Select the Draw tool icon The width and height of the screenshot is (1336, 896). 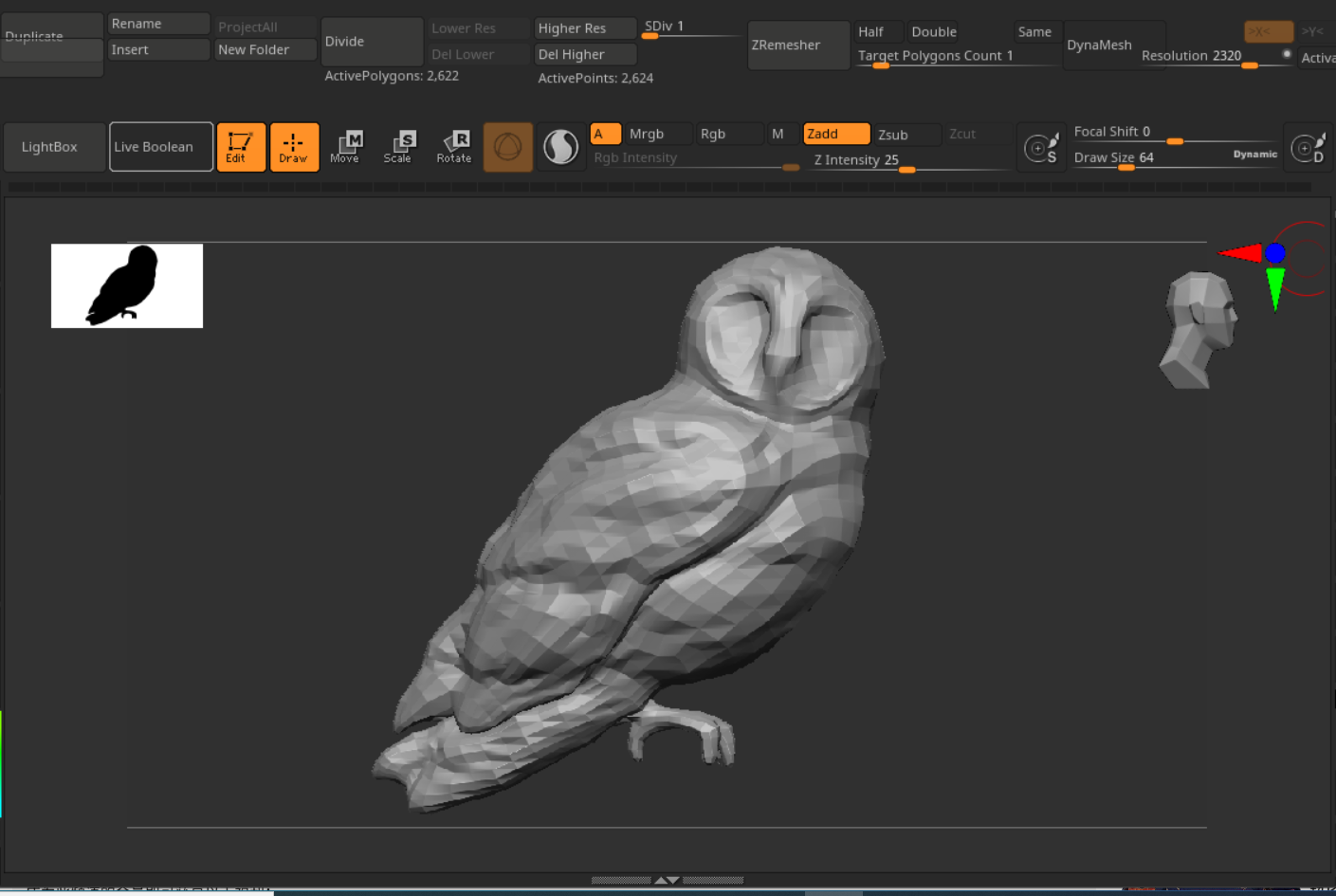point(294,147)
